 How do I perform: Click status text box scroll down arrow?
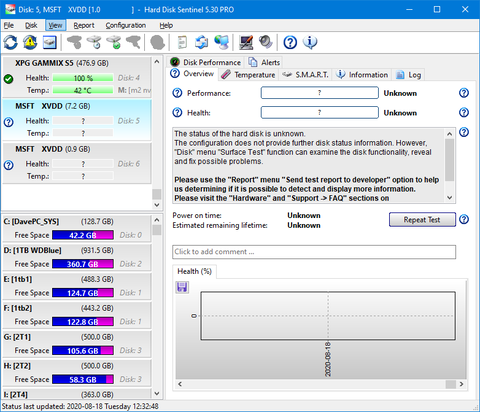pyautogui.click(x=450, y=198)
